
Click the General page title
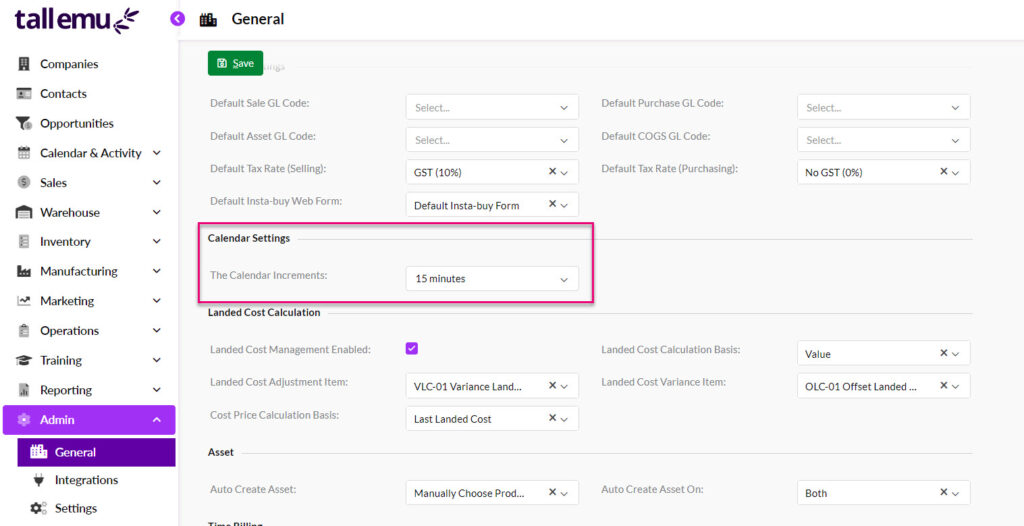click(x=258, y=20)
